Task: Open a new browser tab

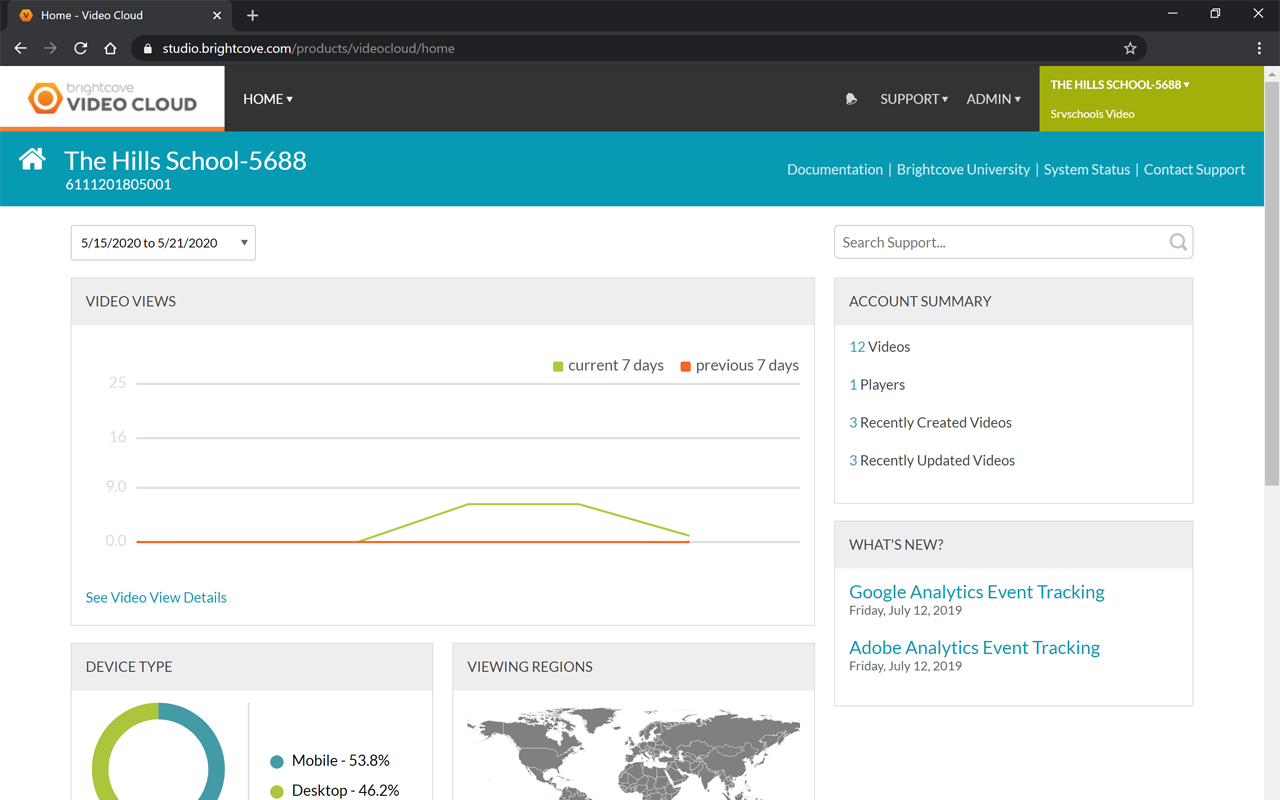Action: (252, 15)
